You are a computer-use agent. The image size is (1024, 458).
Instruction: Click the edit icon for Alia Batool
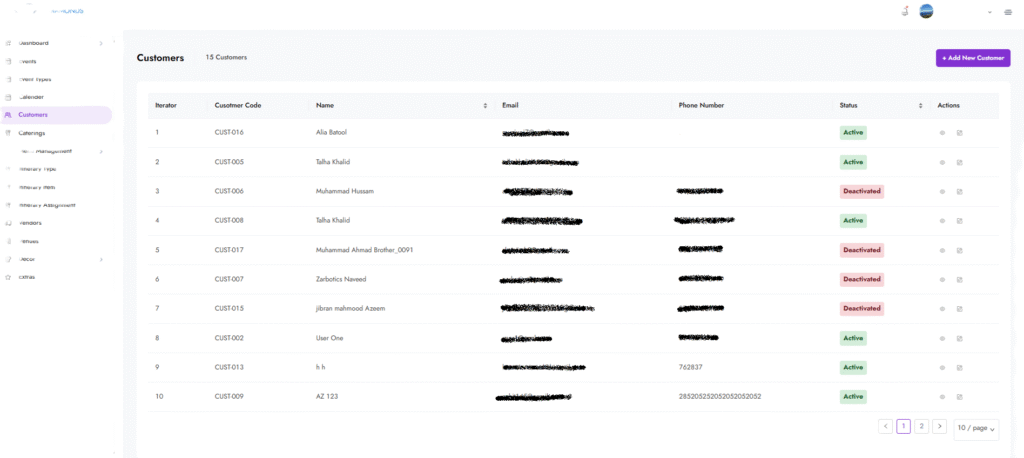(959, 132)
